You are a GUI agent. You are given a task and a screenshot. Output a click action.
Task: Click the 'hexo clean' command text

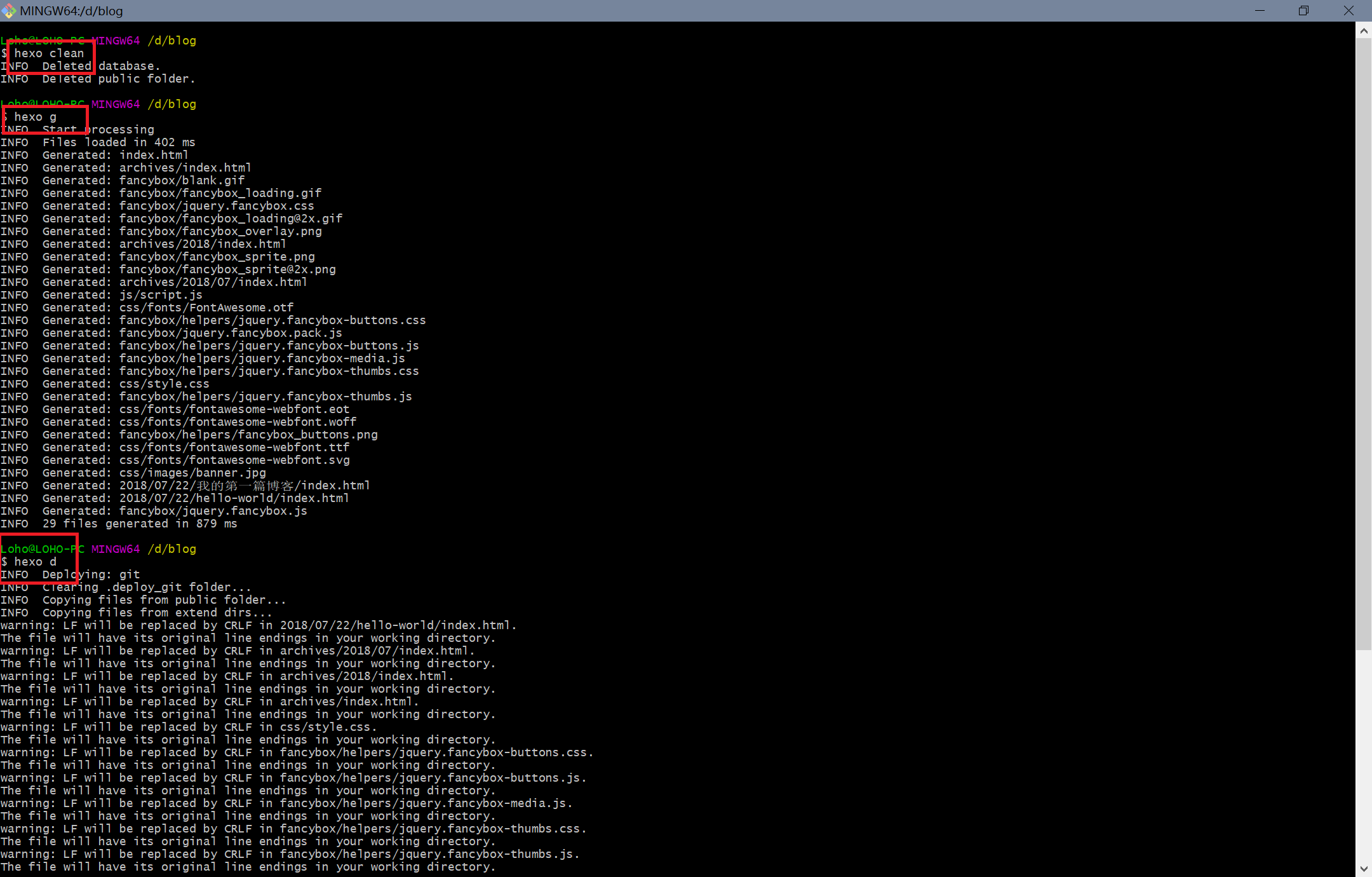(x=49, y=53)
